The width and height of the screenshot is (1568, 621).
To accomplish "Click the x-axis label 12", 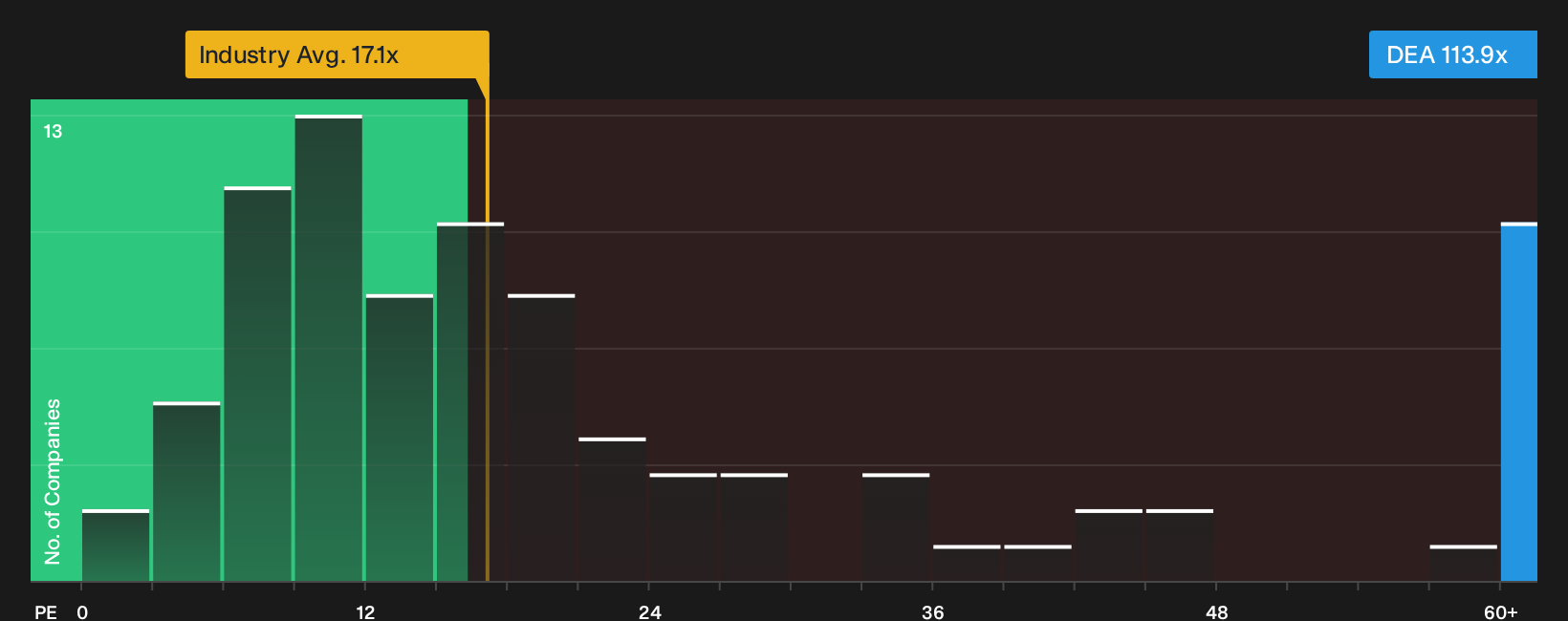I will coord(365,611).
